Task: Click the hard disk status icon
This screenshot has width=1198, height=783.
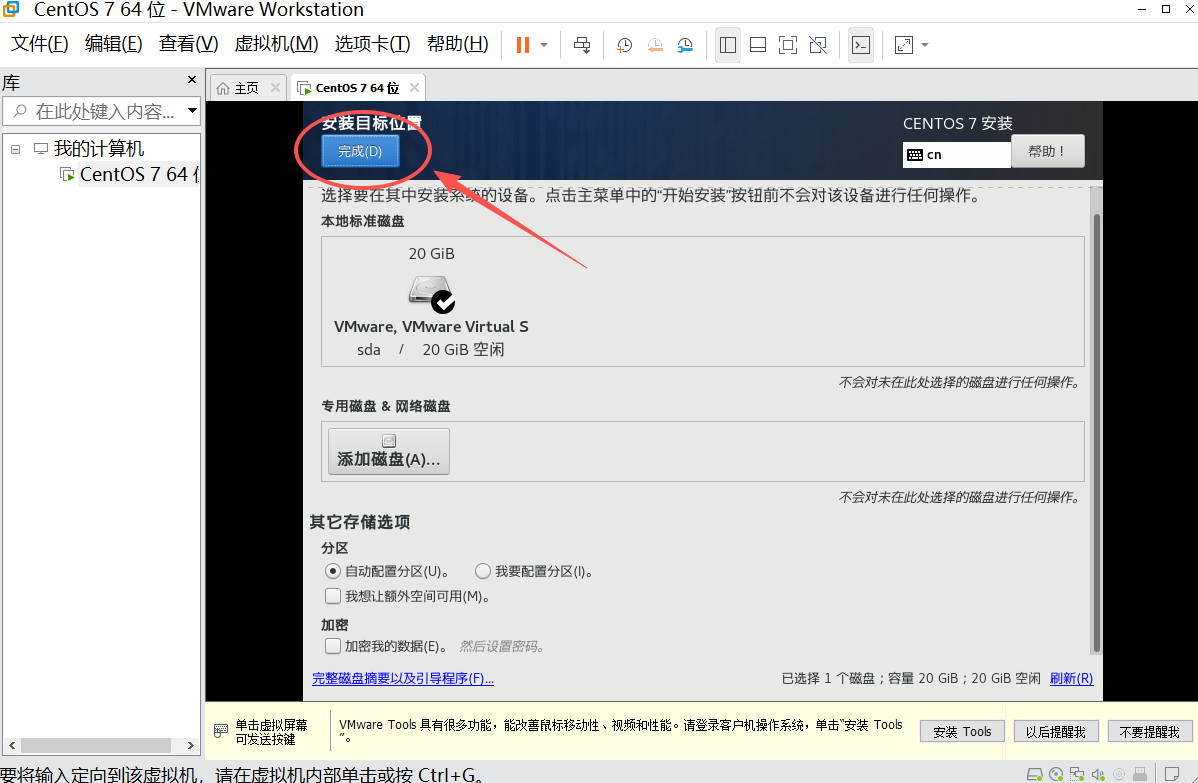Action: tap(1034, 774)
